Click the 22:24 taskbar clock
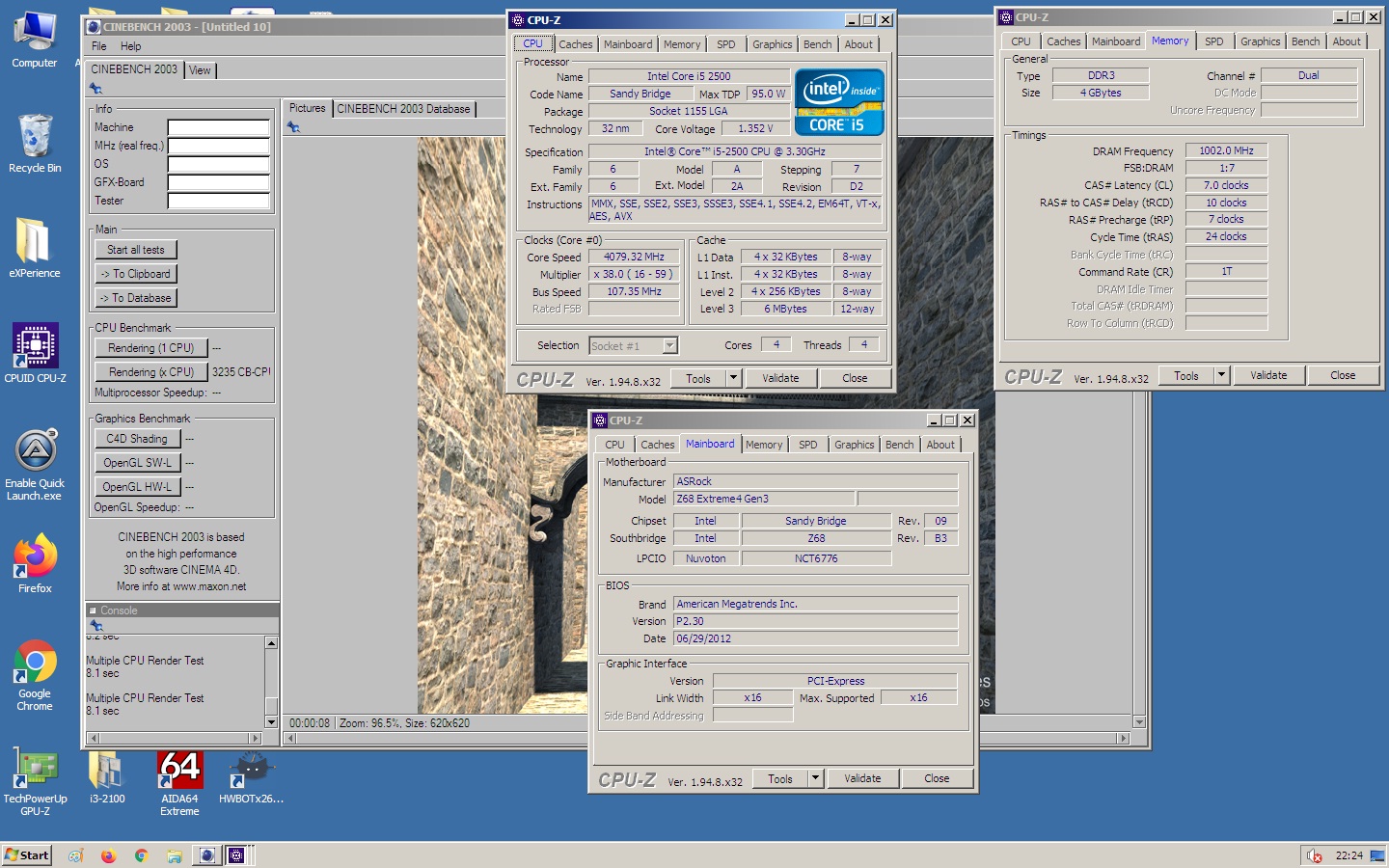Screen dimensions: 1389x868 click(1348, 855)
